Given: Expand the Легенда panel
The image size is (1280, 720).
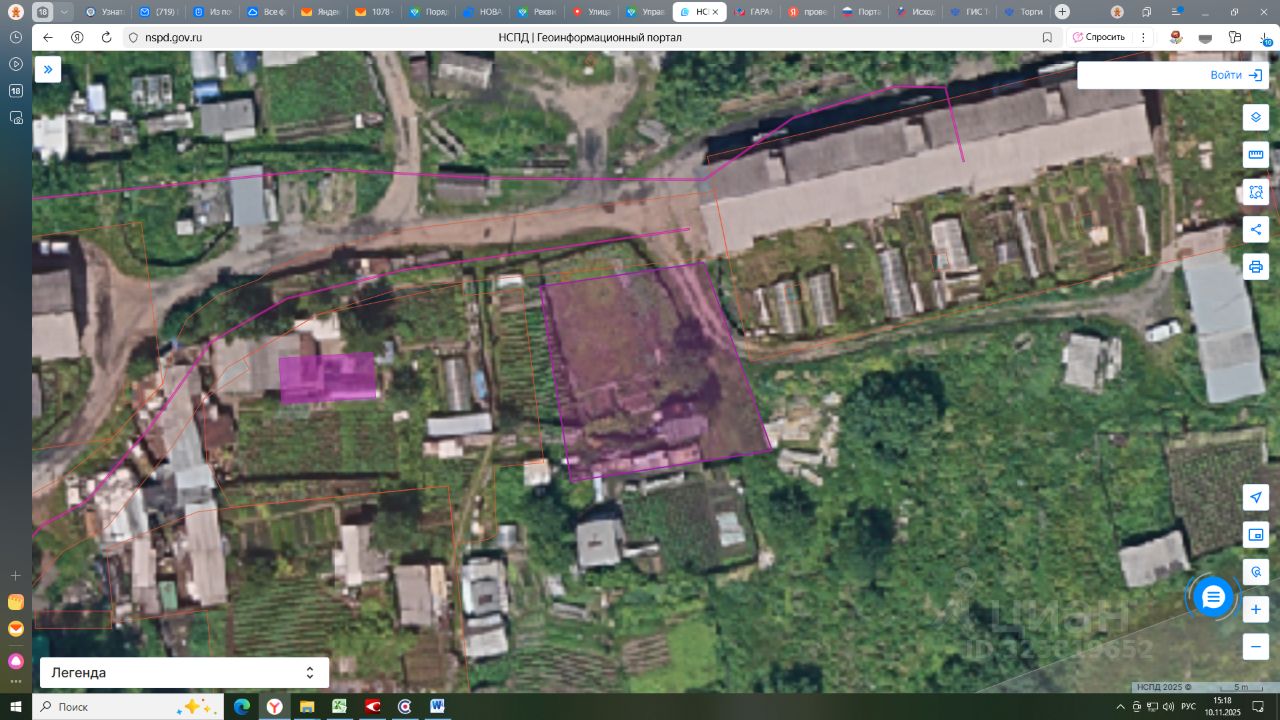Looking at the screenshot, I should point(184,673).
